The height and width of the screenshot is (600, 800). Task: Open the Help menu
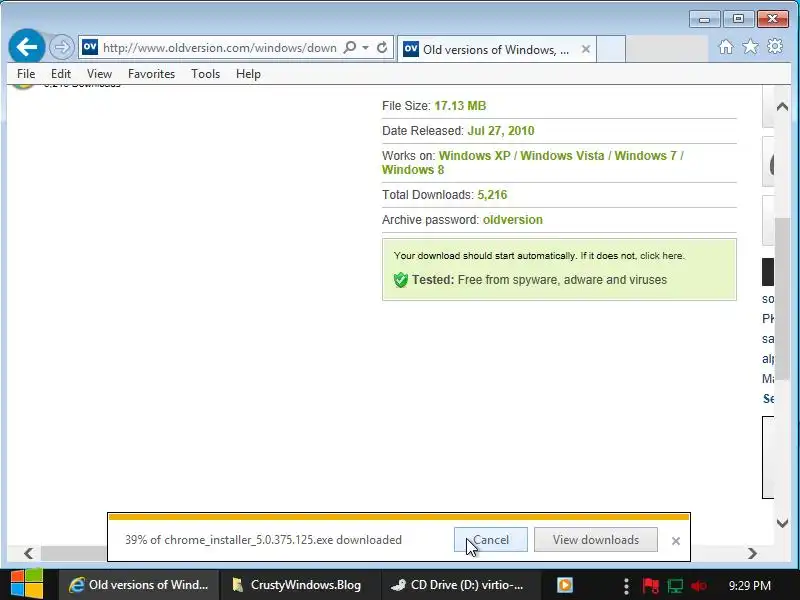[248, 74]
